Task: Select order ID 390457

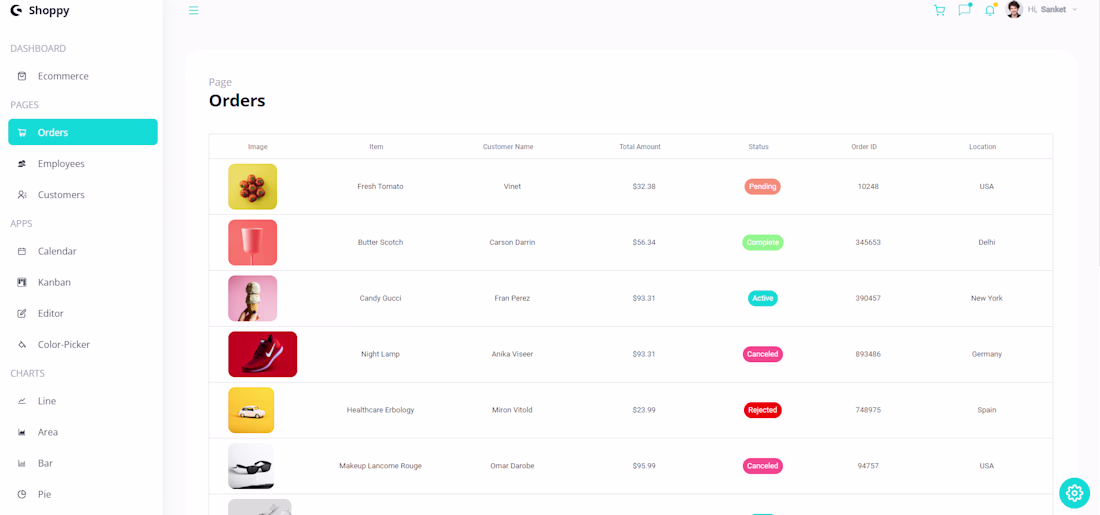Action: (868, 298)
